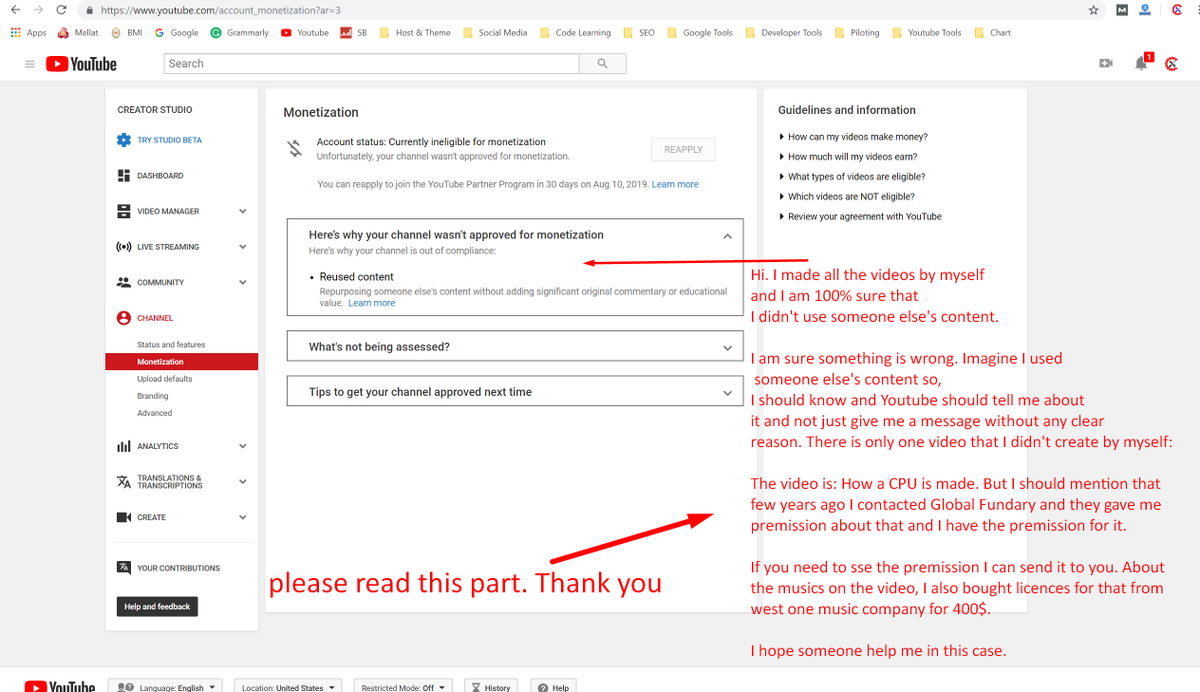Image resolution: width=1200 pixels, height=692 pixels.
Task: Select the Monetization submenu item
Action: point(181,362)
